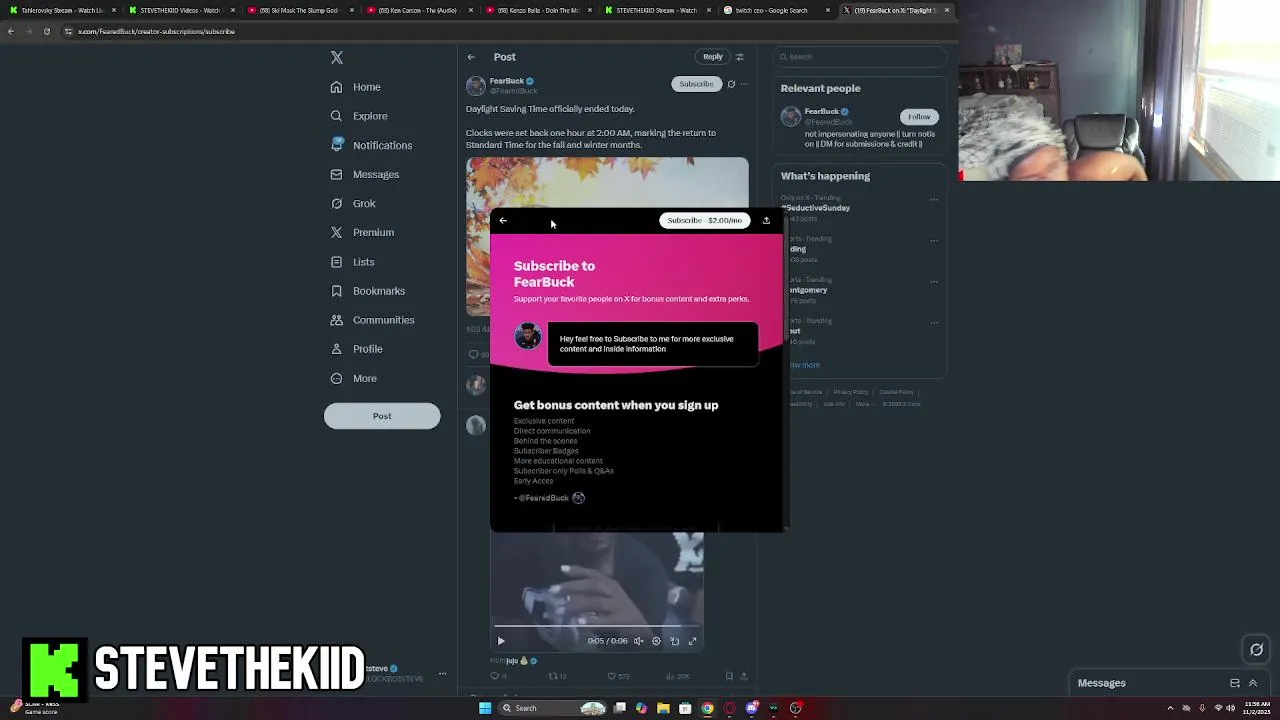Open Grok explain icon on post
The width and height of the screenshot is (1280, 720).
point(731,84)
